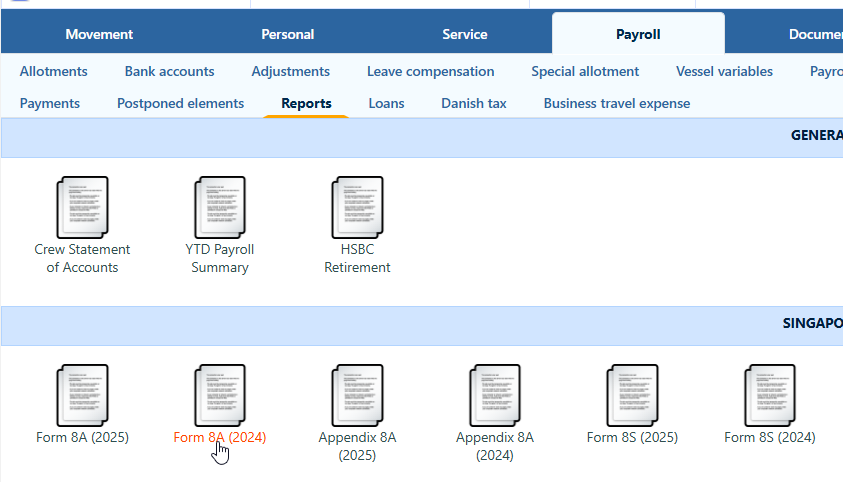843x482 pixels.
Task: Open the Form 8S (2025) document icon
Action: [x=632, y=395]
